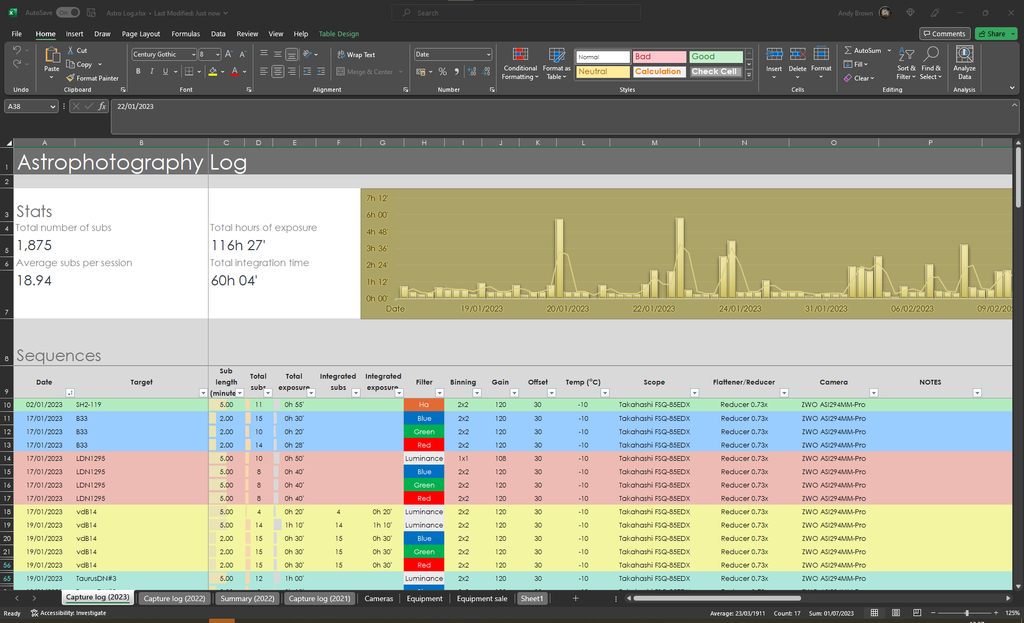Viewport: 1024px width, 623px height.
Task: Click the Delete cells icon
Action: tap(797, 56)
